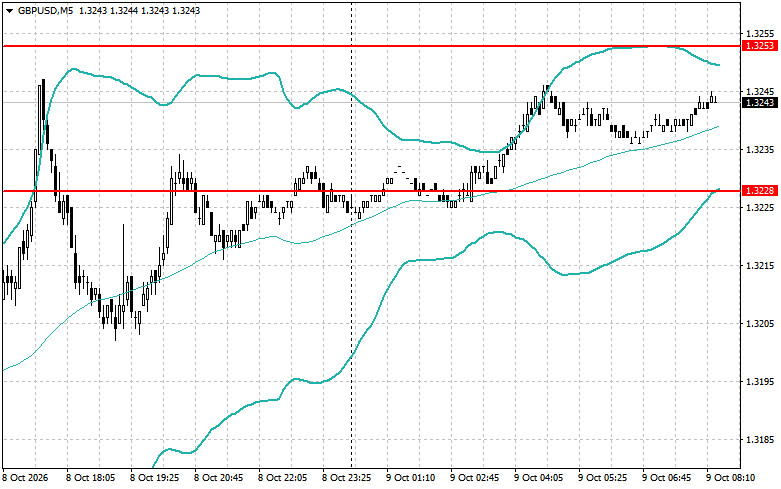The width and height of the screenshot is (781, 489).
Task: Click the 1.3185 price scale value
Action: 760,440
